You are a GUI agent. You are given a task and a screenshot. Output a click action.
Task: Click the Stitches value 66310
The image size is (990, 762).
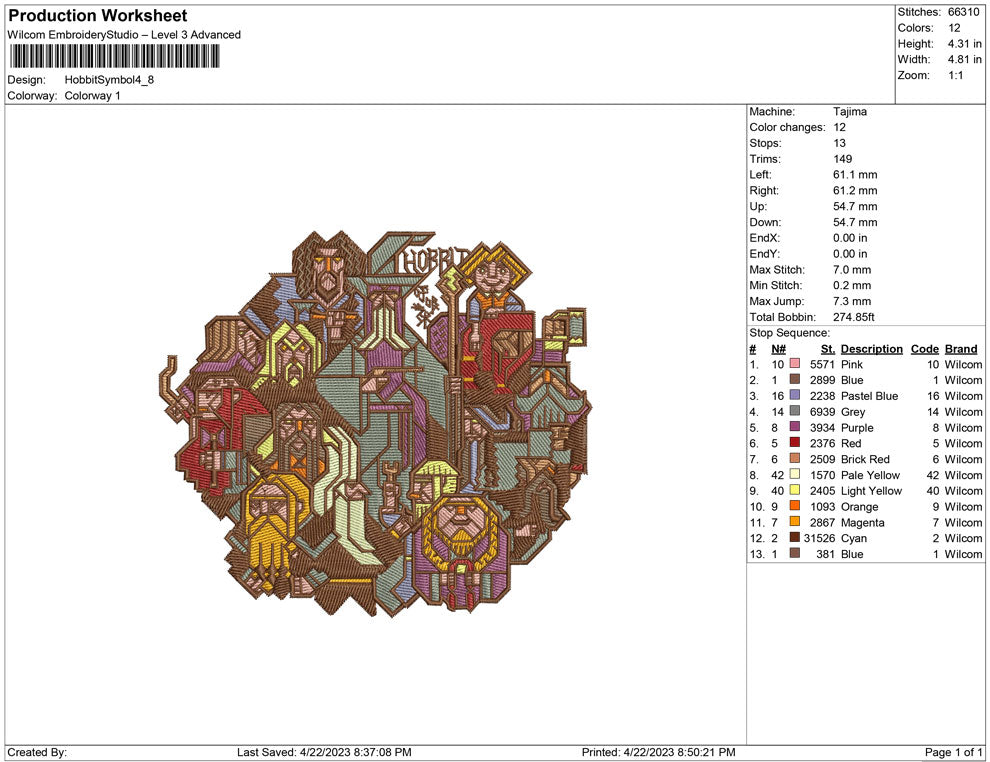click(x=963, y=12)
